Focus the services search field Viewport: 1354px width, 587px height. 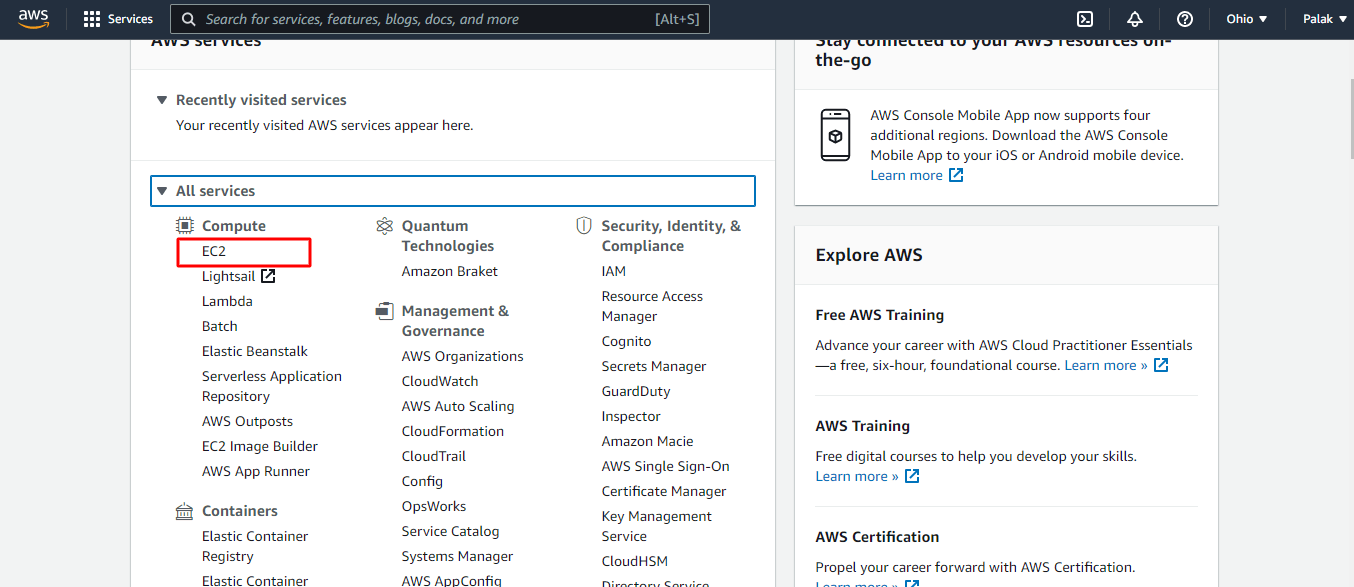point(440,19)
